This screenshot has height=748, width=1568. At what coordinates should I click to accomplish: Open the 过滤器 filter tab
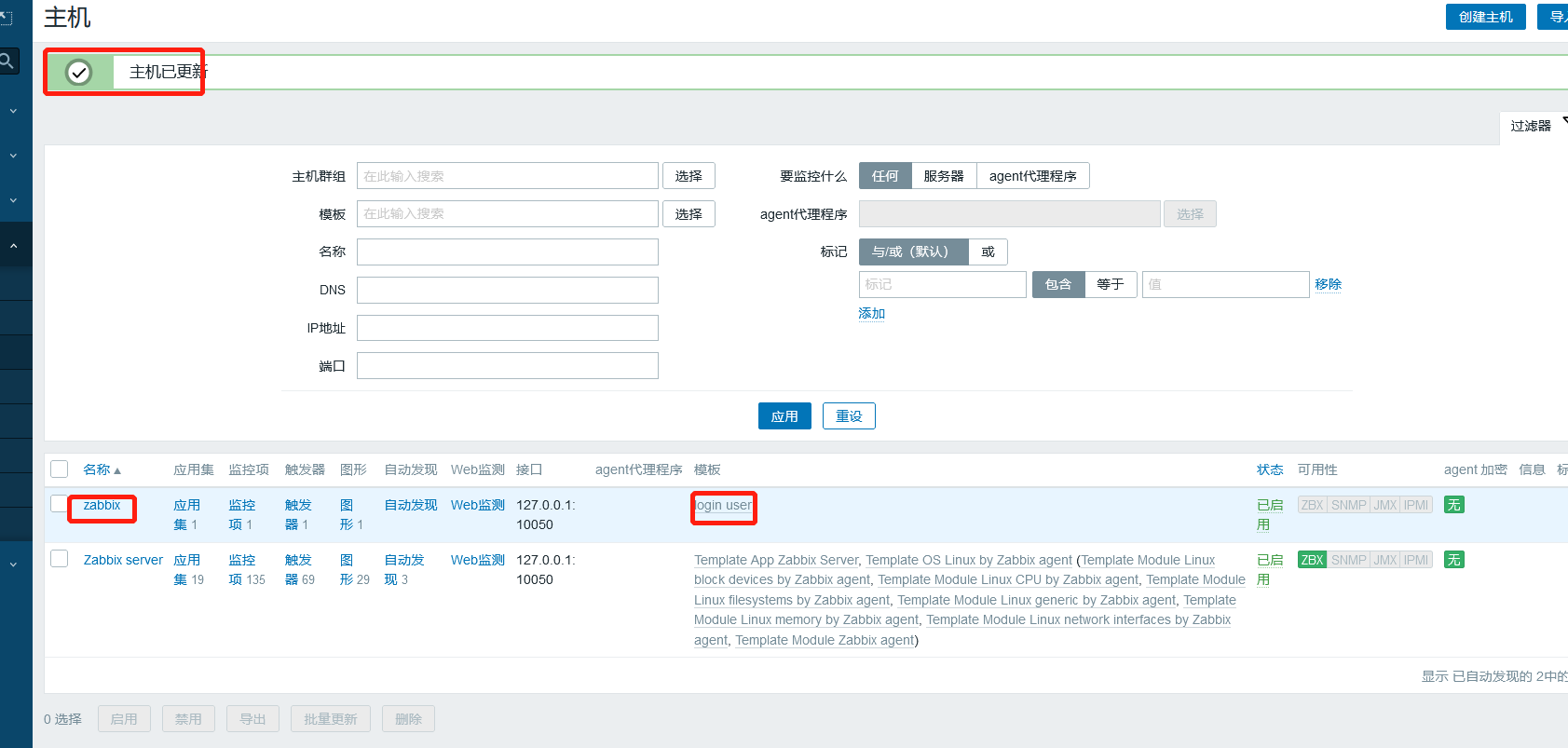click(x=1533, y=126)
